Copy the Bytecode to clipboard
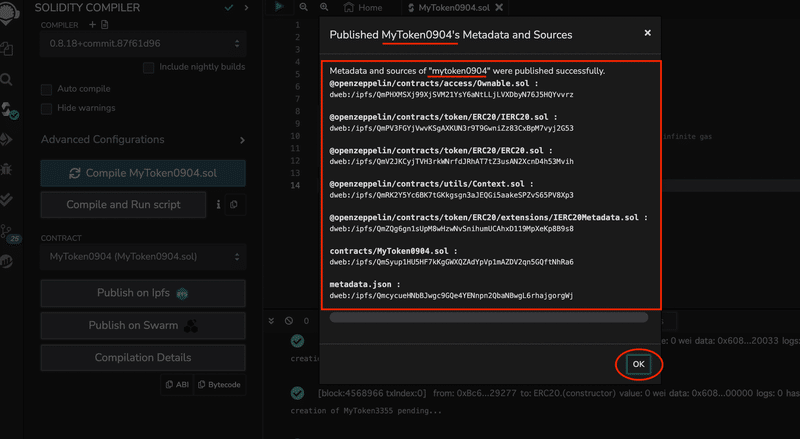Image resolution: width=800 pixels, height=439 pixels. (x=219, y=385)
